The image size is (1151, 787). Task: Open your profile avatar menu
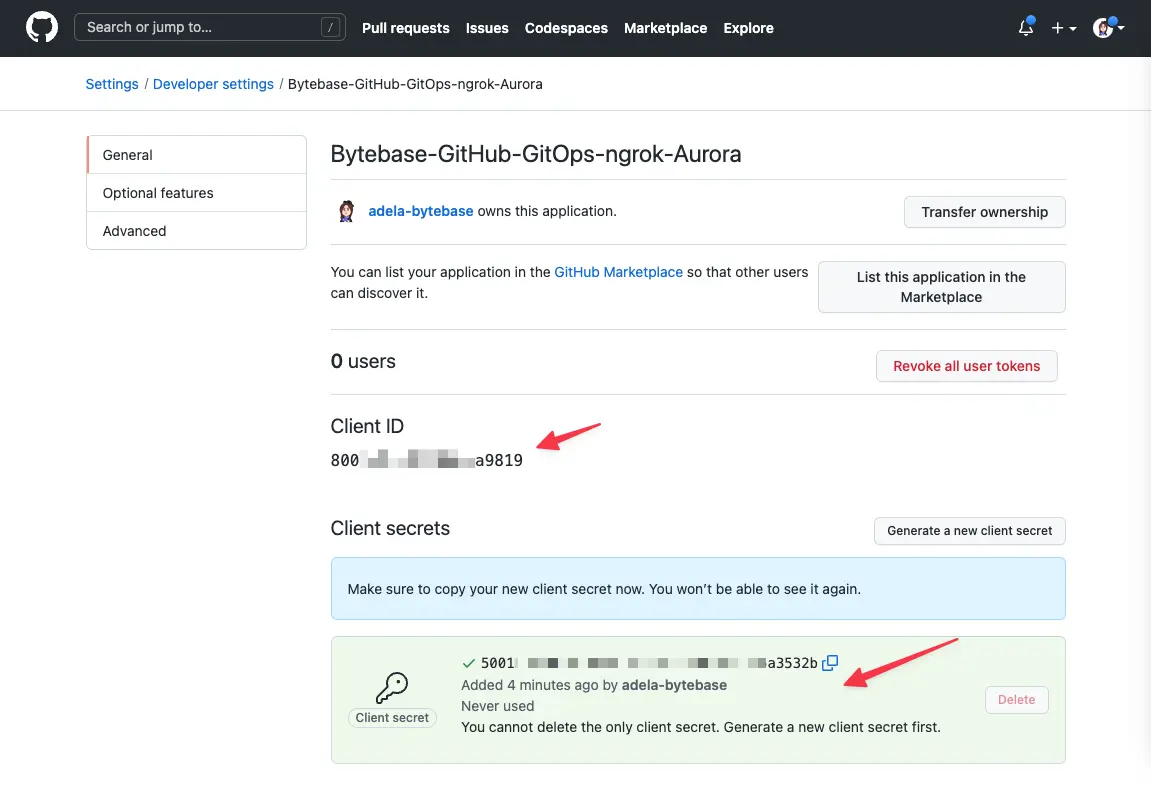1103,28
